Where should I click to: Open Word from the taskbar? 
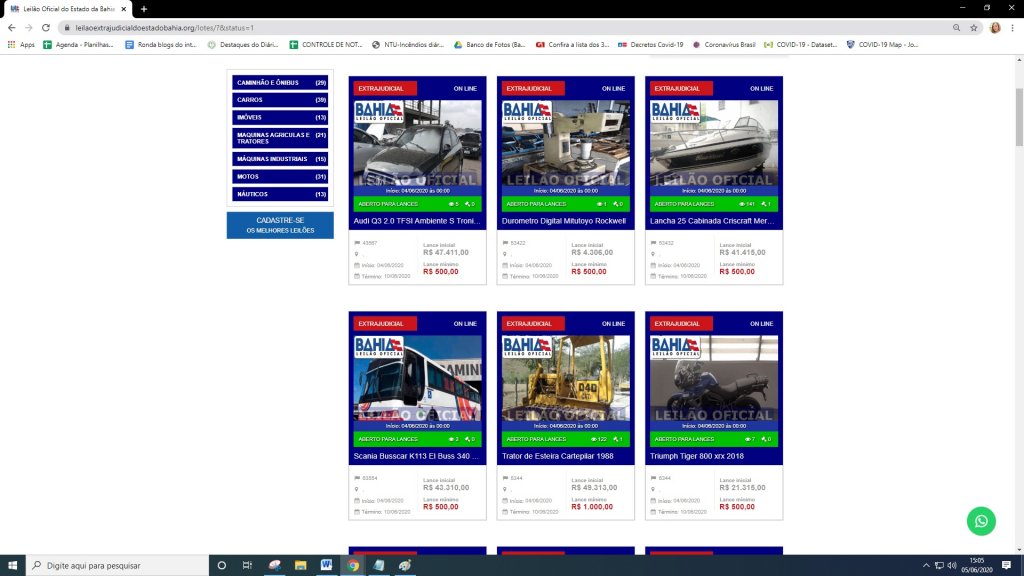(326, 566)
